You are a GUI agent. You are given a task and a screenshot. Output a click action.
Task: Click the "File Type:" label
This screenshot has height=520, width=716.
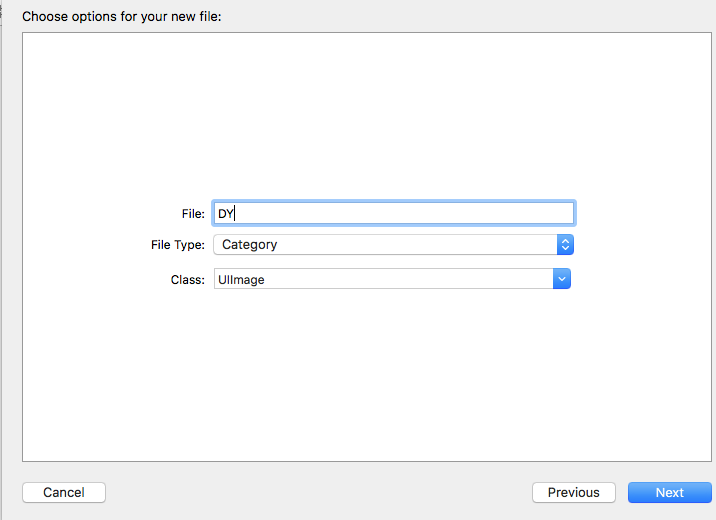[x=176, y=245]
